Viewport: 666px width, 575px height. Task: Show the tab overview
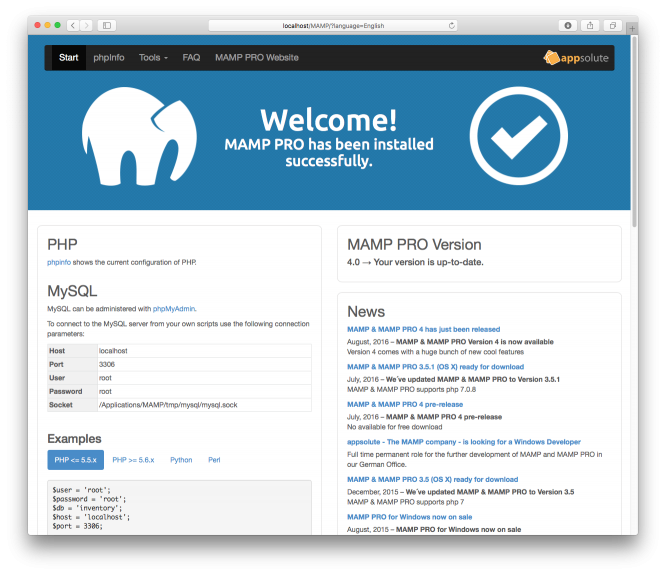pyautogui.click(x=612, y=25)
